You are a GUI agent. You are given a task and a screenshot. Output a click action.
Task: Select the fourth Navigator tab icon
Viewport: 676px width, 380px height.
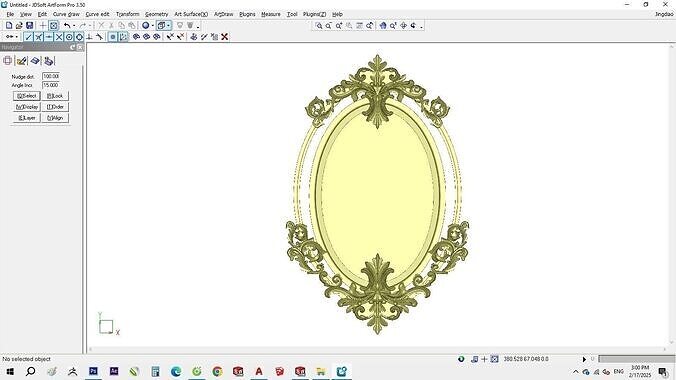click(49, 61)
